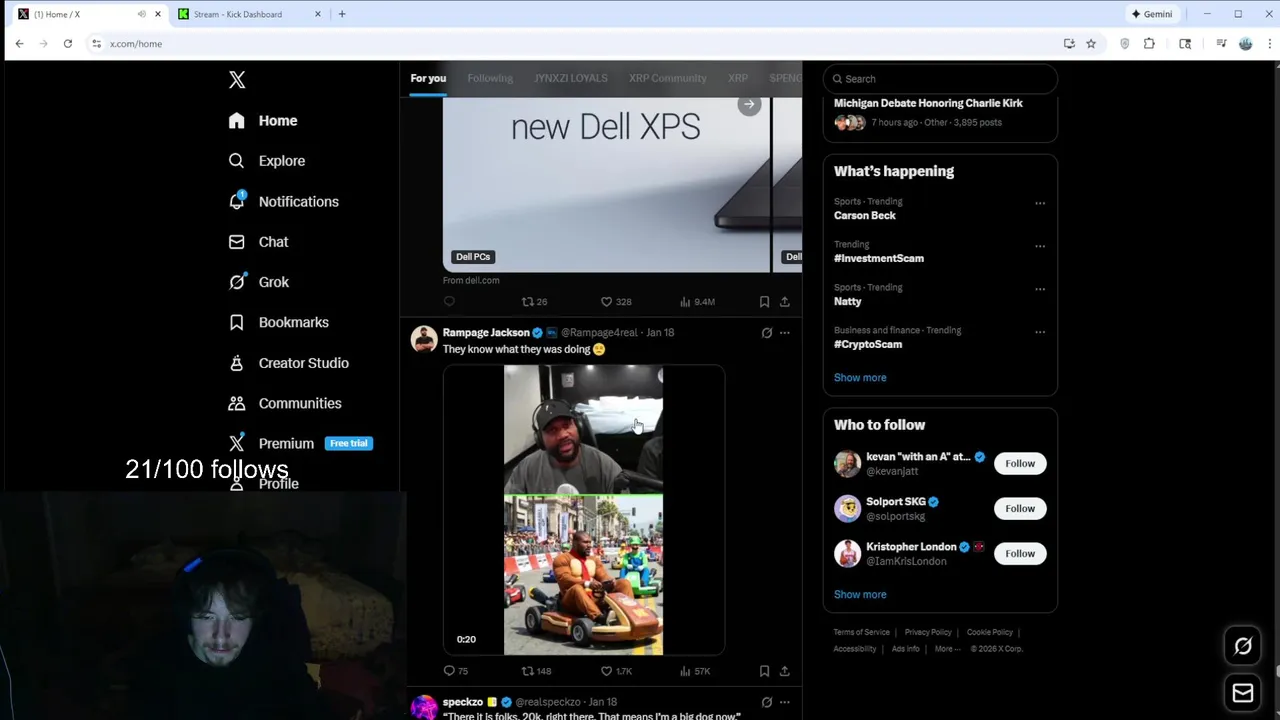The image size is (1280, 720).
Task: Switch to the XRP tab
Action: (x=738, y=78)
